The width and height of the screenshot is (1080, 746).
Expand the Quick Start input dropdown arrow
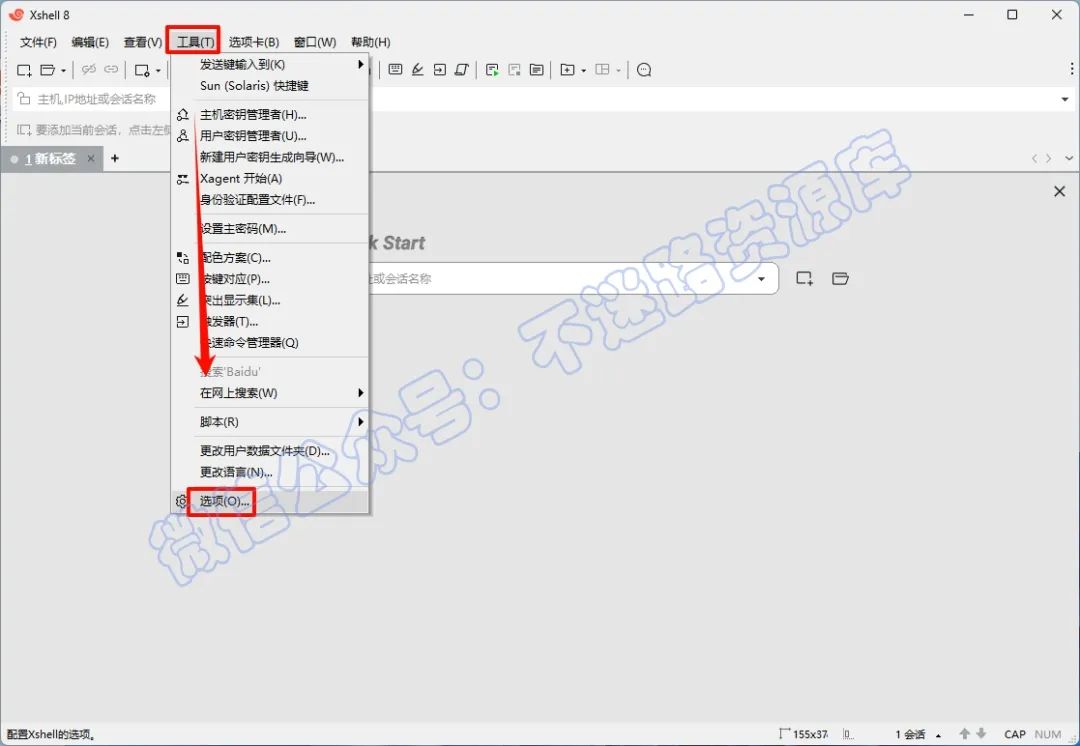click(x=762, y=279)
